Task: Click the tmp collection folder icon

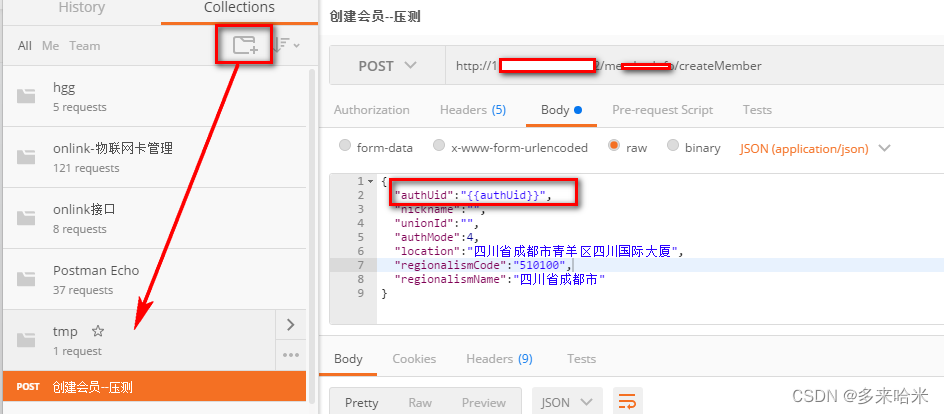Action: tap(26, 340)
